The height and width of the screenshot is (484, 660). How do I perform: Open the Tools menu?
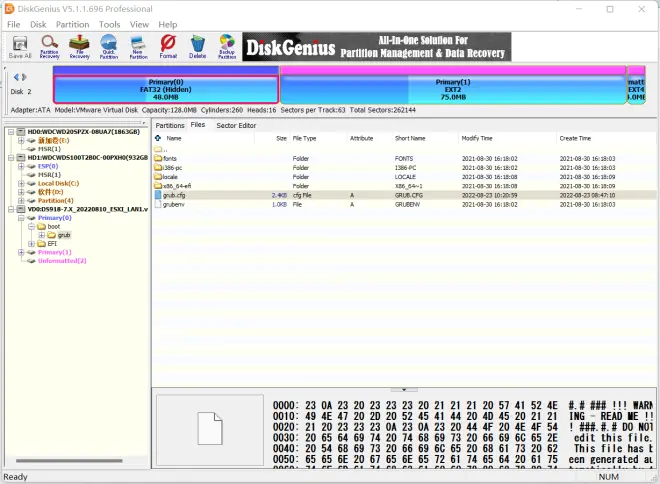click(x=109, y=24)
